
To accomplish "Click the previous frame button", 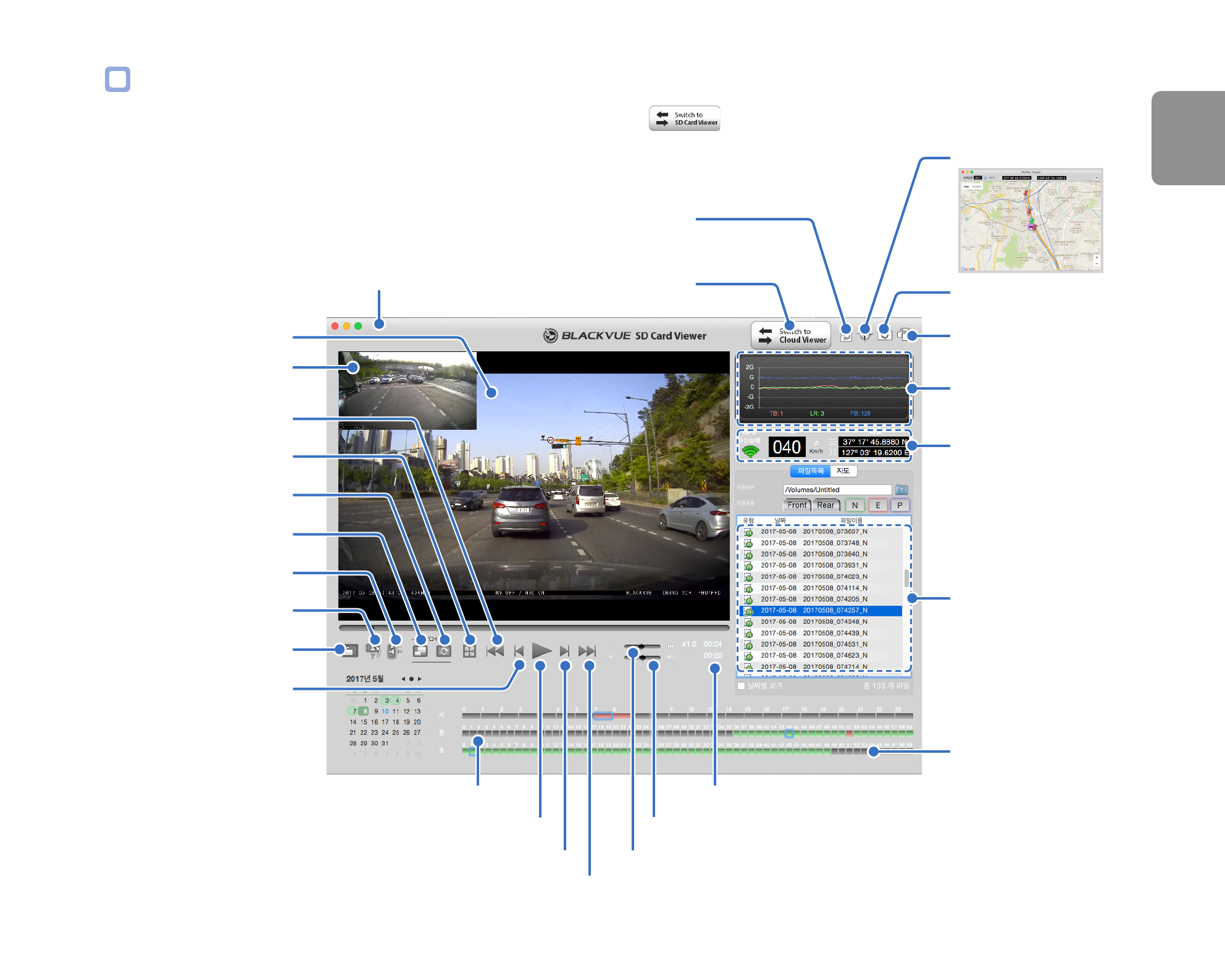I will (x=519, y=651).
